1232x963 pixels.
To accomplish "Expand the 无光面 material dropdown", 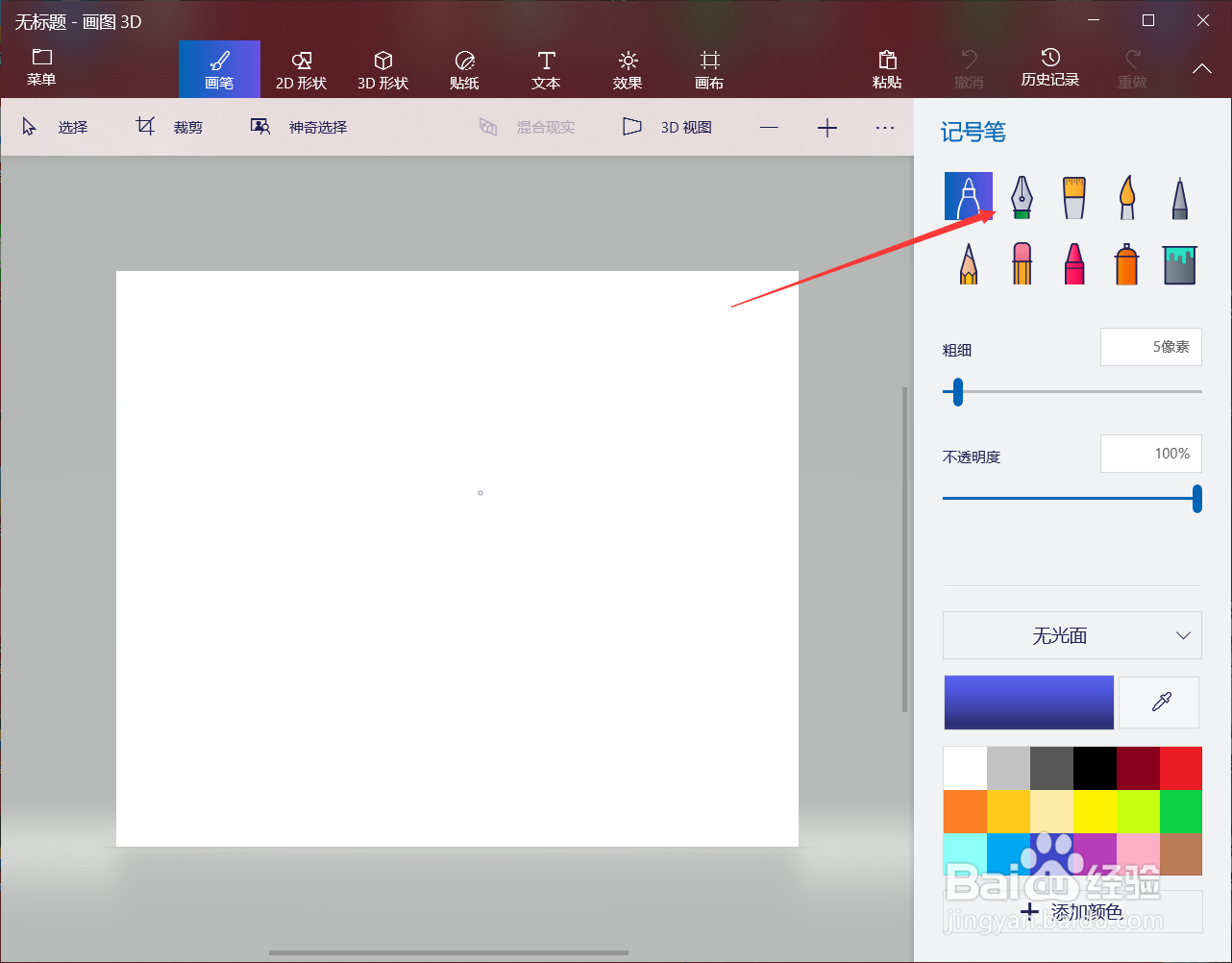I will 1072,635.
